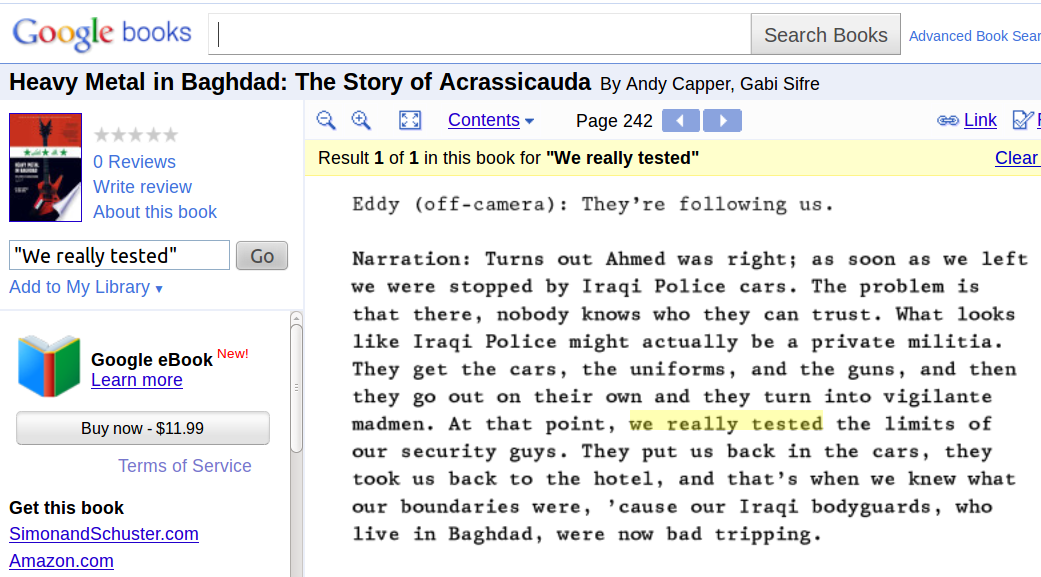Viewport: 1041px width, 577px height.
Task: Go to next page arrow
Action: pyautogui.click(x=722, y=121)
